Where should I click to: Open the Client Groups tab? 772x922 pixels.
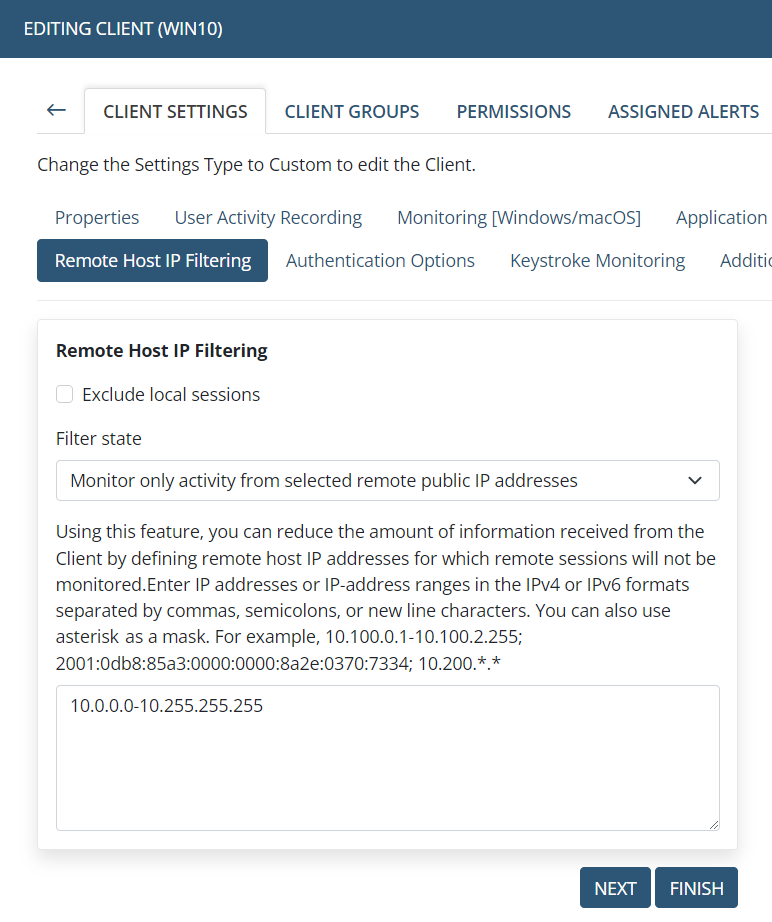(x=352, y=112)
